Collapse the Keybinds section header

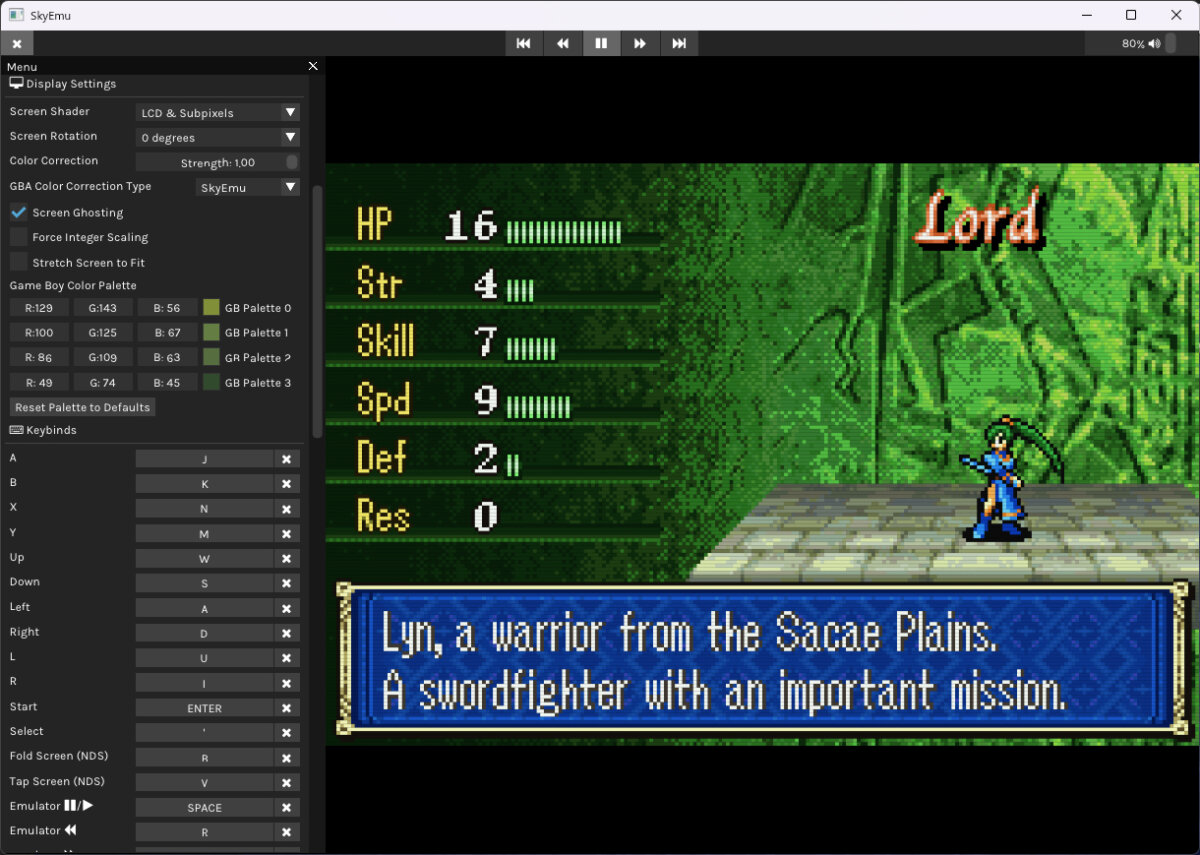pyautogui.click(x=43, y=430)
